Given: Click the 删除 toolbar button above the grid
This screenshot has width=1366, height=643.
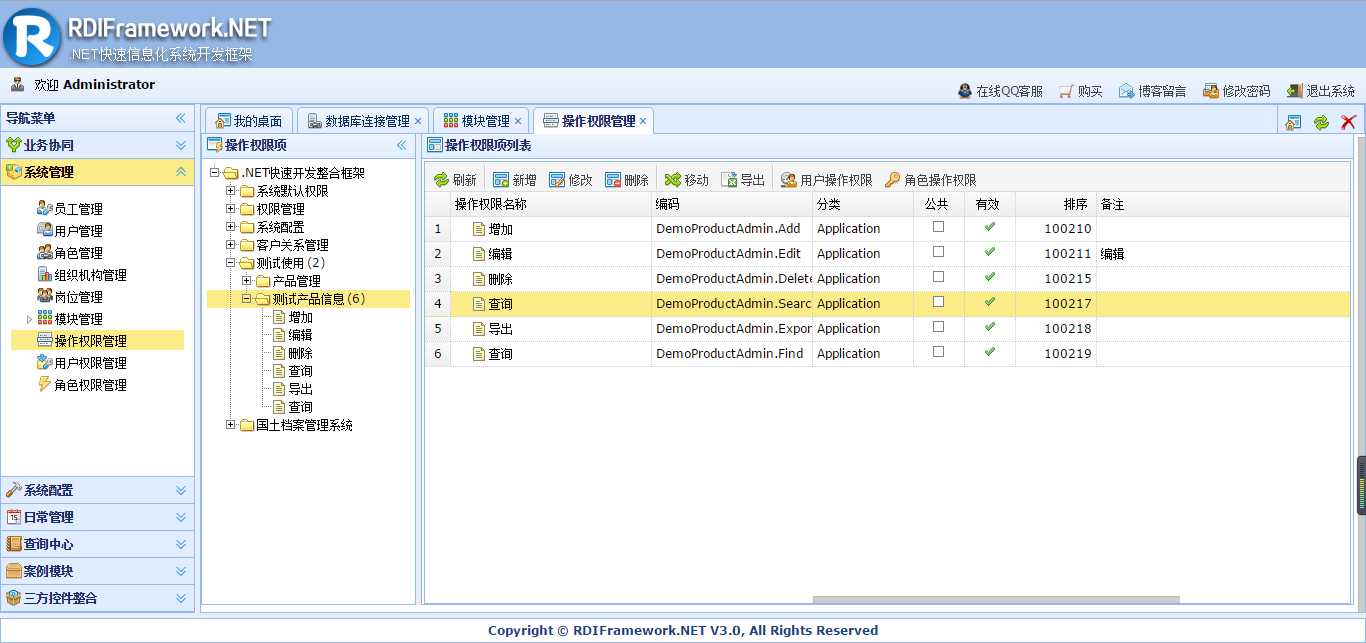Looking at the screenshot, I should click(627, 180).
